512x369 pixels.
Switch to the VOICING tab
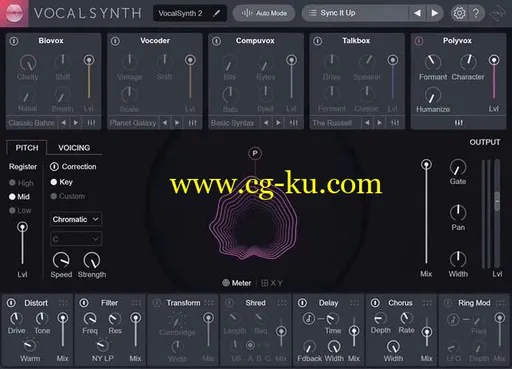pyautogui.click(x=74, y=148)
